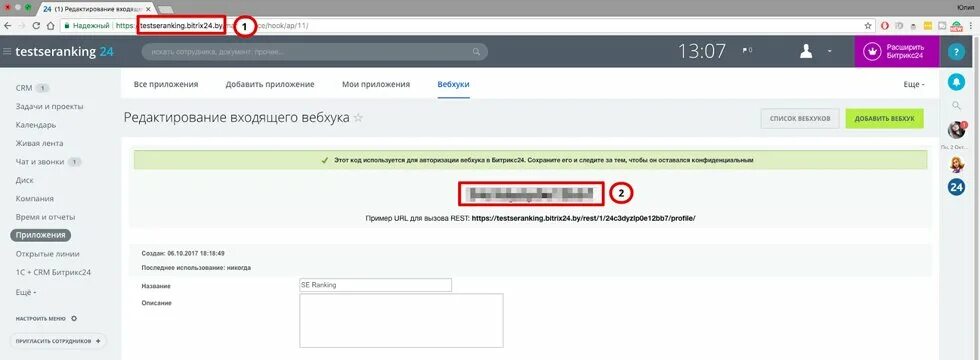The image size is (980, 360).
Task: Click Пригласить сотрудников button
Action: (58, 341)
